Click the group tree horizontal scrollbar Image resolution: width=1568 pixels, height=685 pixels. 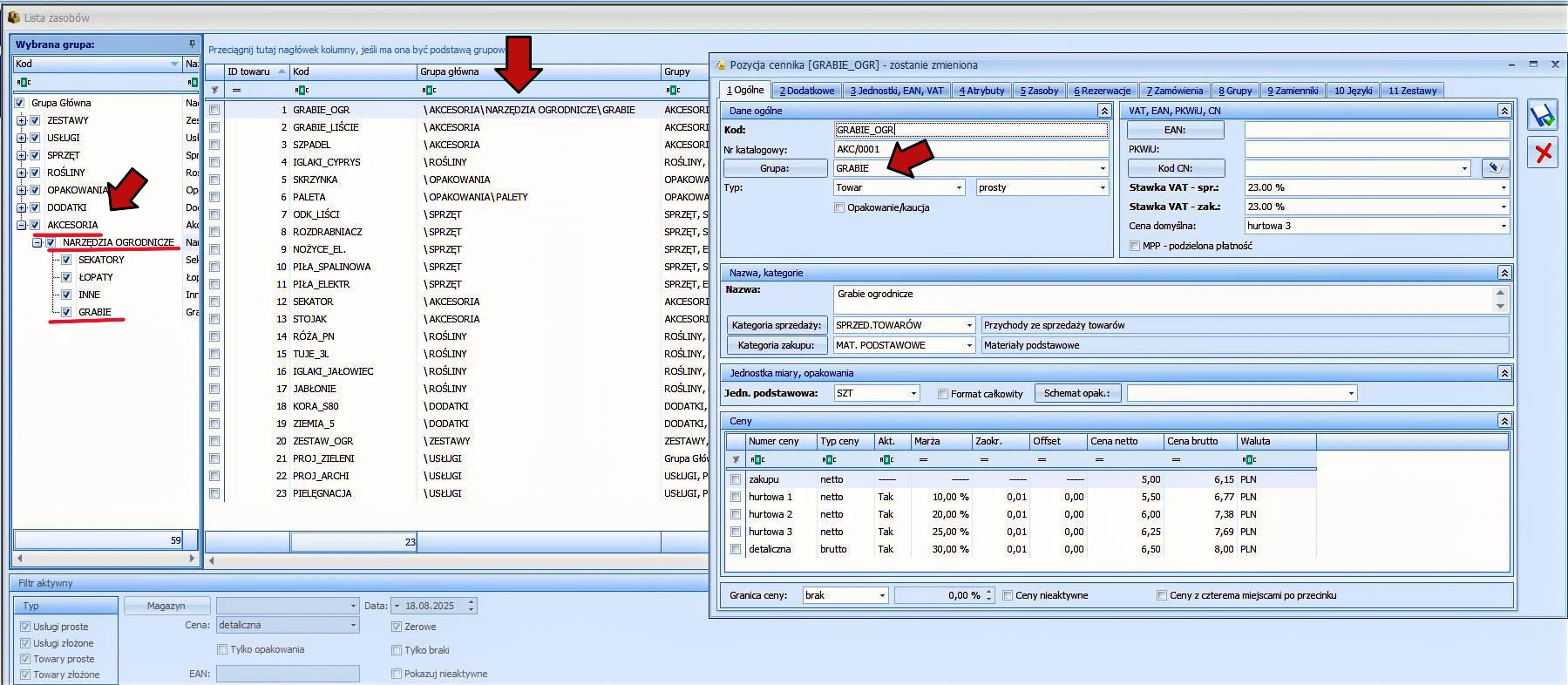[105, 559]
